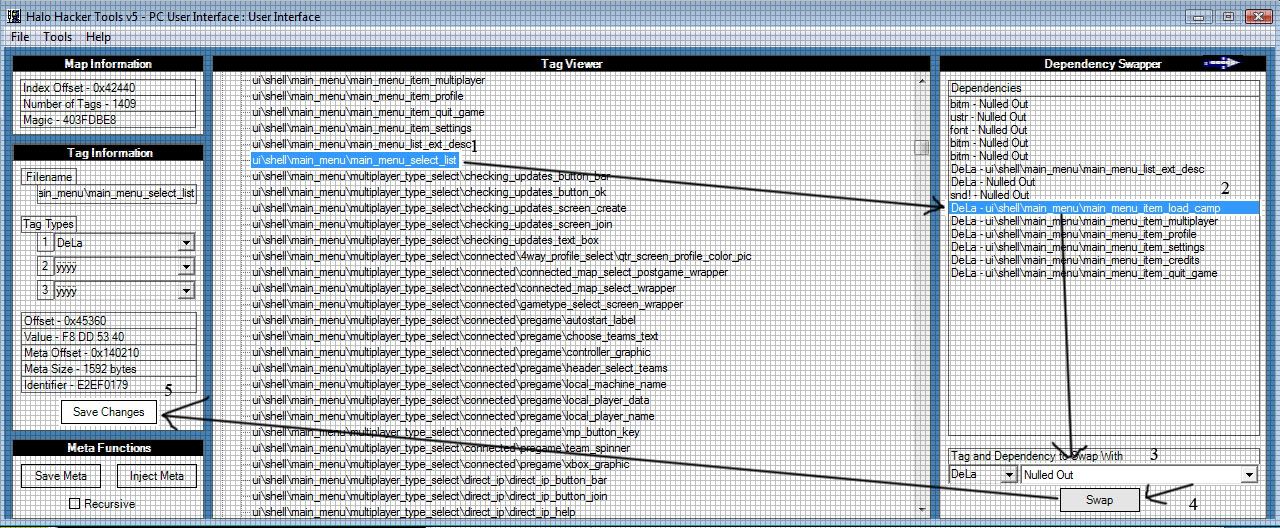This screenshot has width=1280, height=528.
Task: Click the Index Offset - 0x42440 entry
Action: coord(108,88)
